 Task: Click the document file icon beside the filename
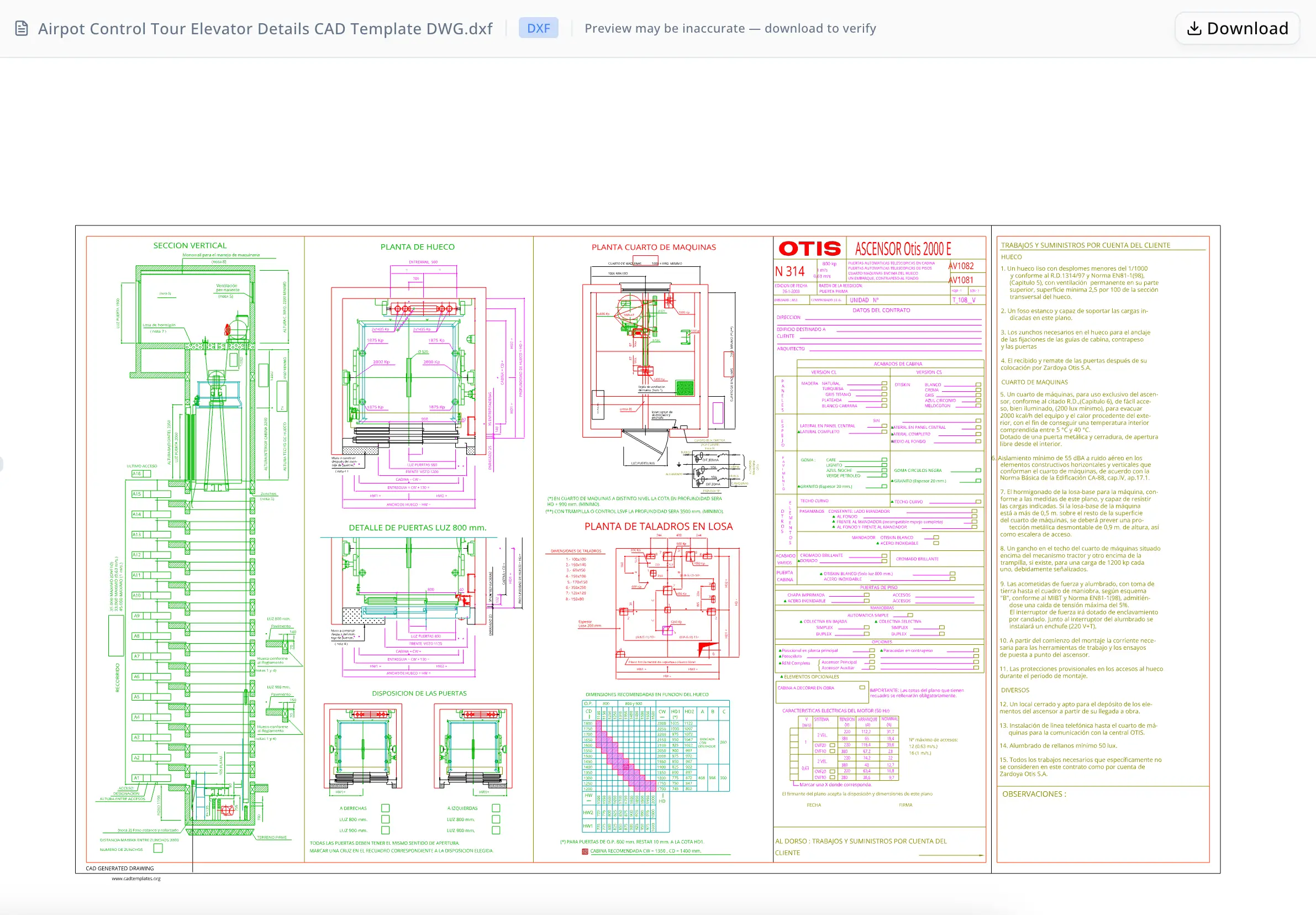click(x=21, y=28)
